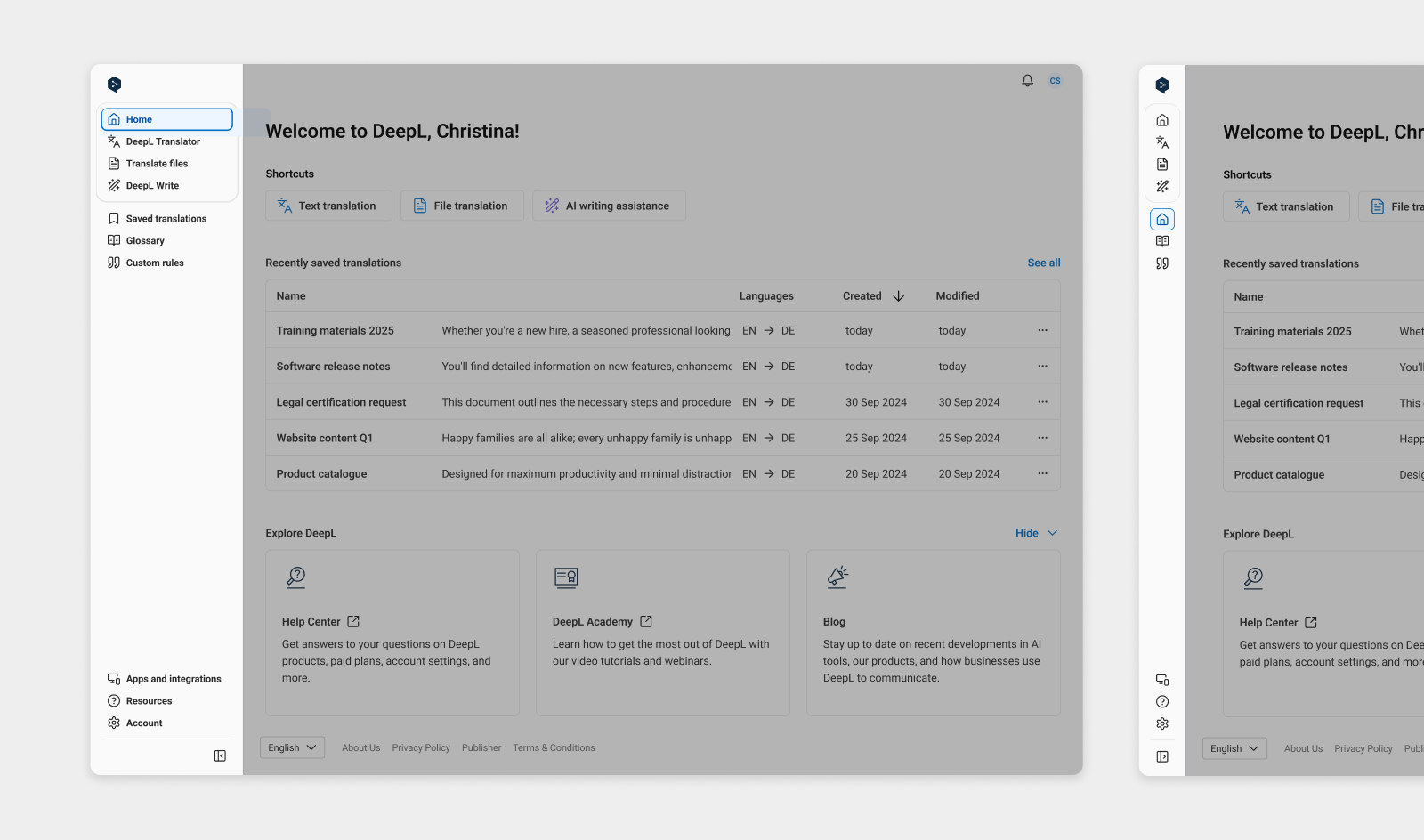Click the magic pen Write icon in collapsed sidebar

(x=1162, y=187)
